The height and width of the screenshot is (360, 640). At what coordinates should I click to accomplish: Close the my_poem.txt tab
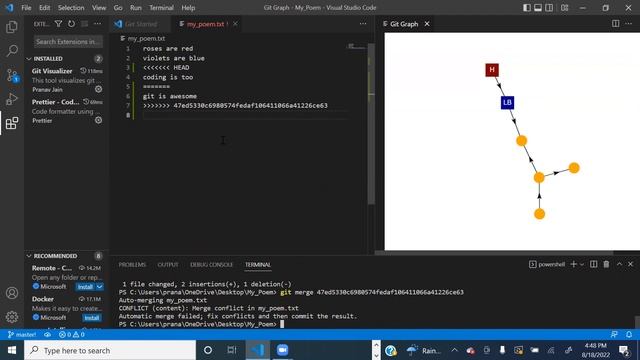[236, 24]
